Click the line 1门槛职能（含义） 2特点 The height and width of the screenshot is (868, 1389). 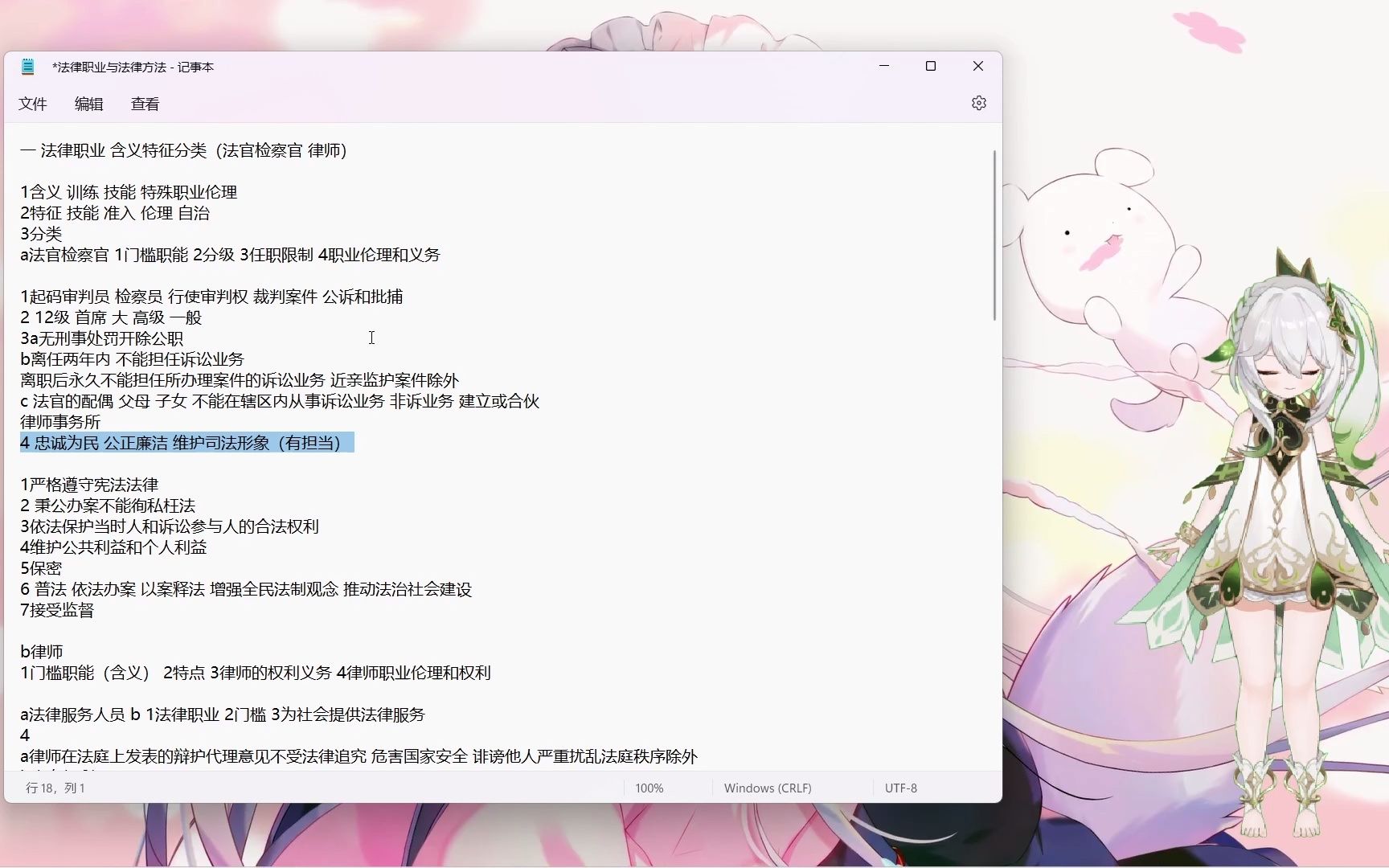(256, 673)
